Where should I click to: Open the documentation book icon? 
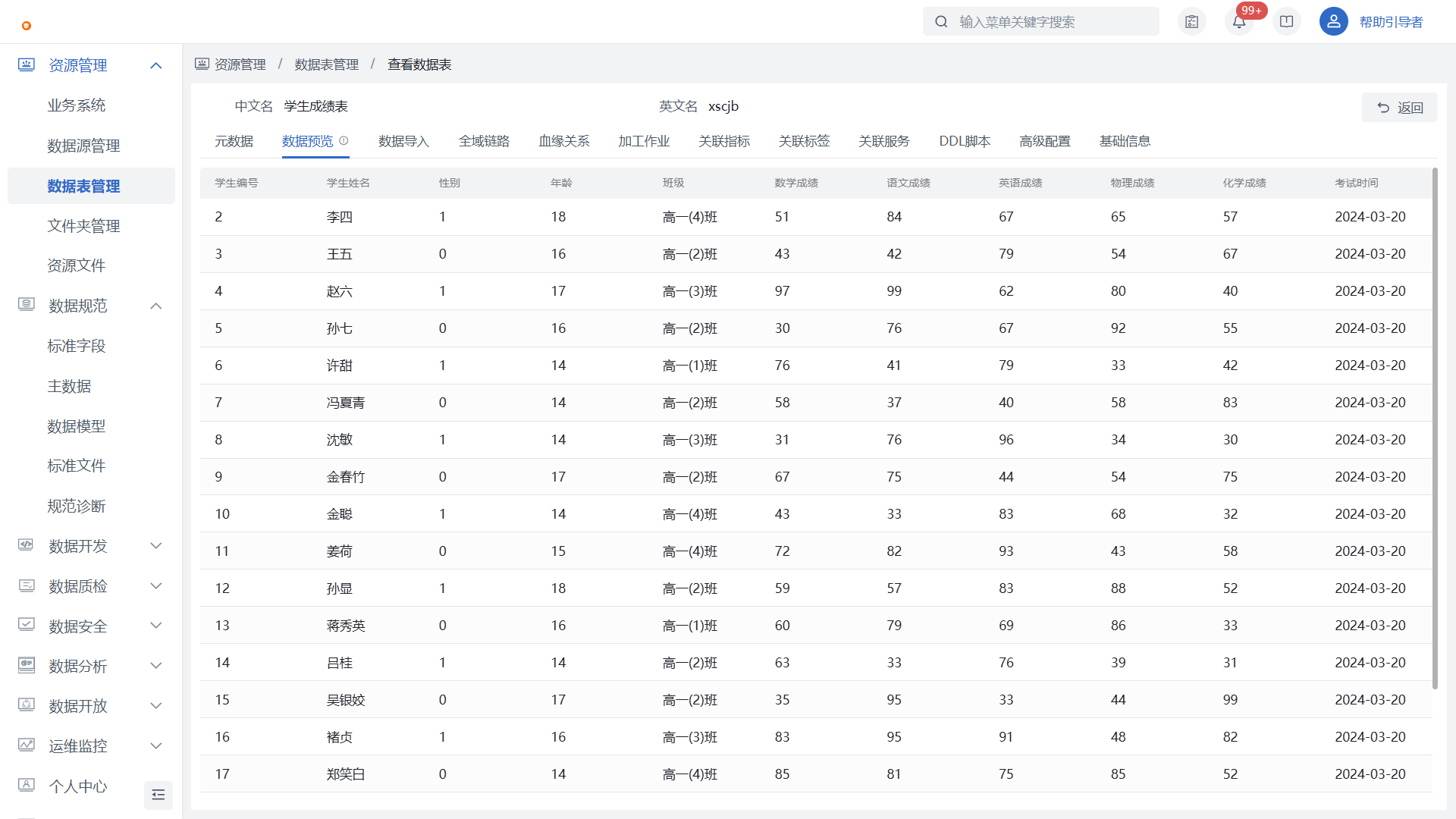[1287, 22]
